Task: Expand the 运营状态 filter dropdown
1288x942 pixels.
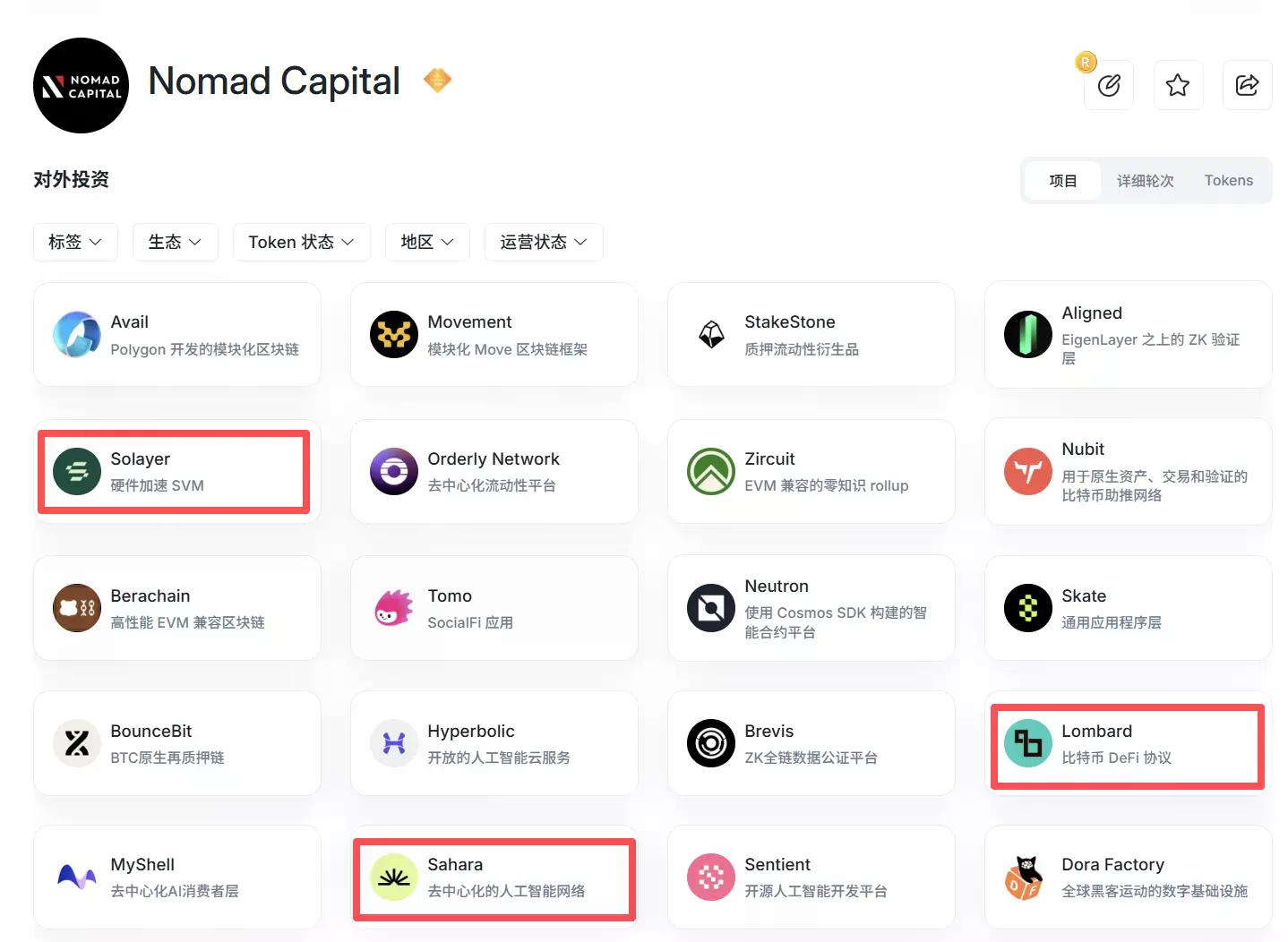Action: coord(543,242)
